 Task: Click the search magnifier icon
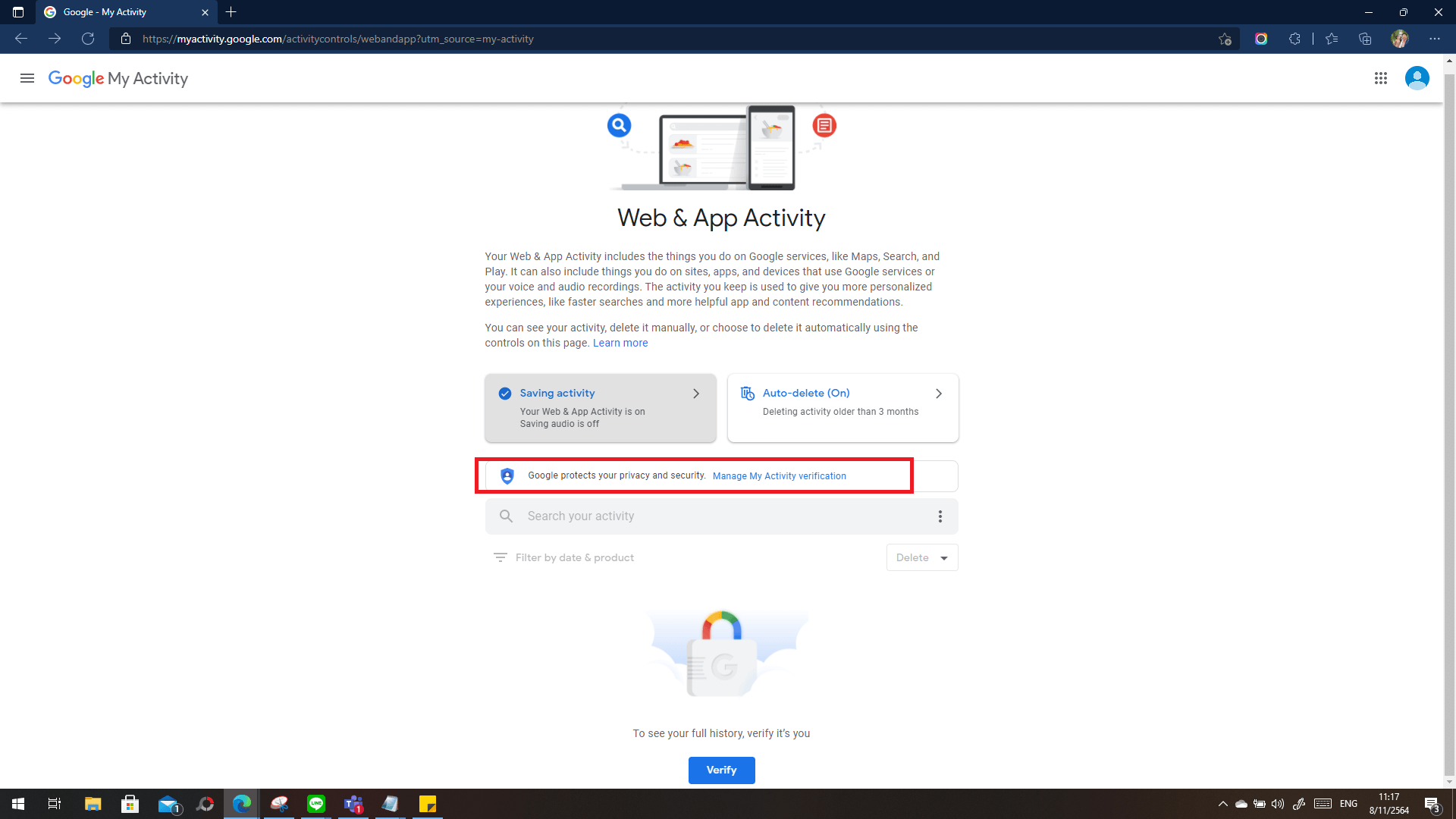click(x=506, y=516)
